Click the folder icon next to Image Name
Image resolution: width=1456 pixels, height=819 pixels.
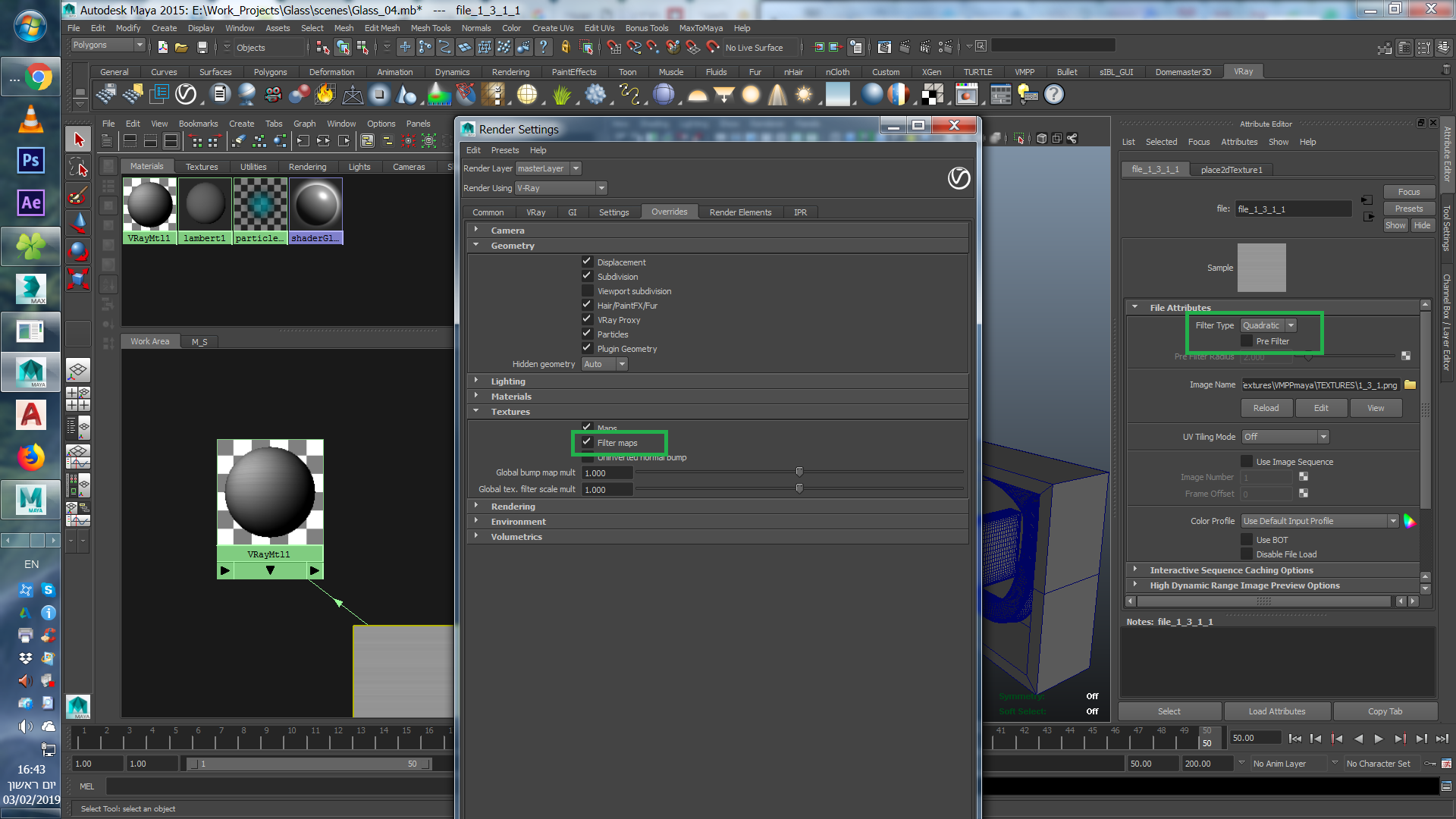(x=1410, y=385)
